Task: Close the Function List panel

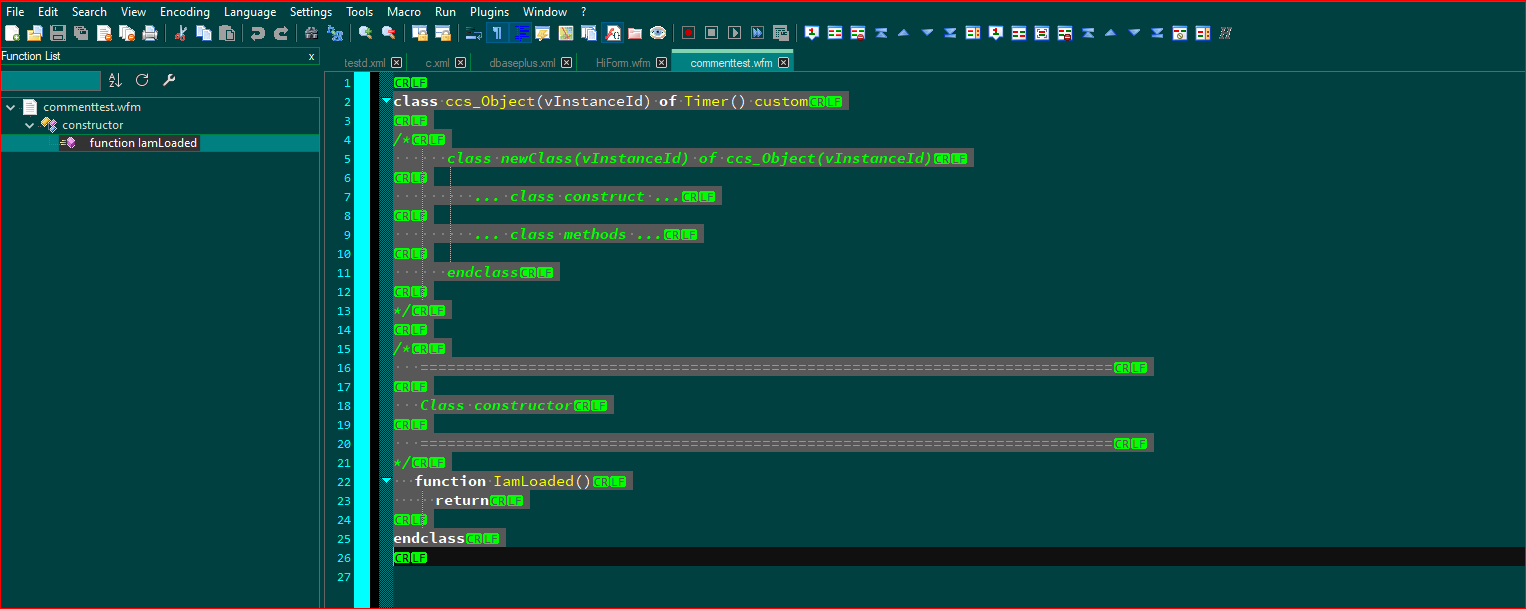Action: click(311, 57)
